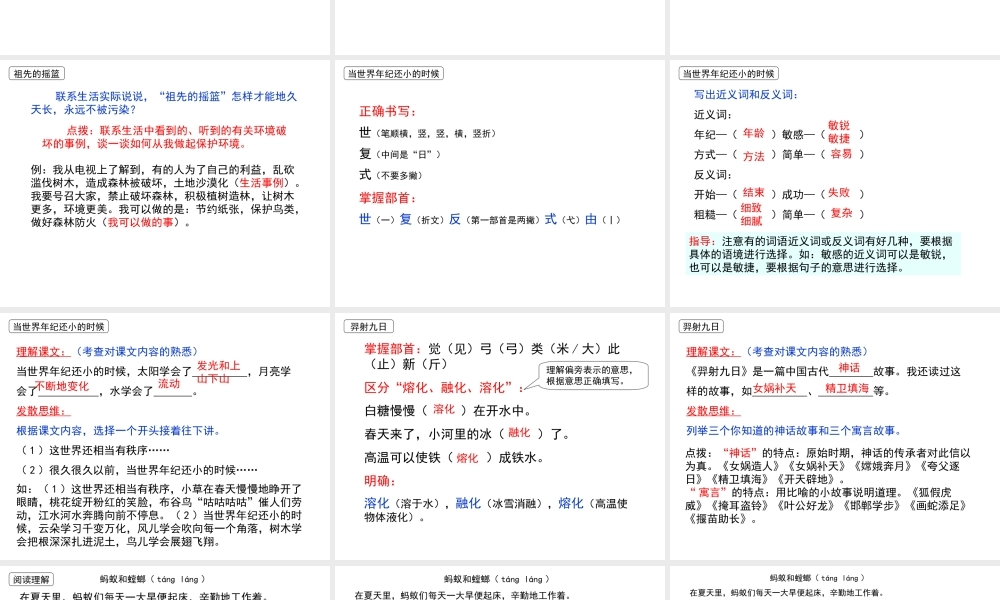Click the note 中间是“日” beside 复
Viewport: 1000px width, 600px height.
point(409,154)
